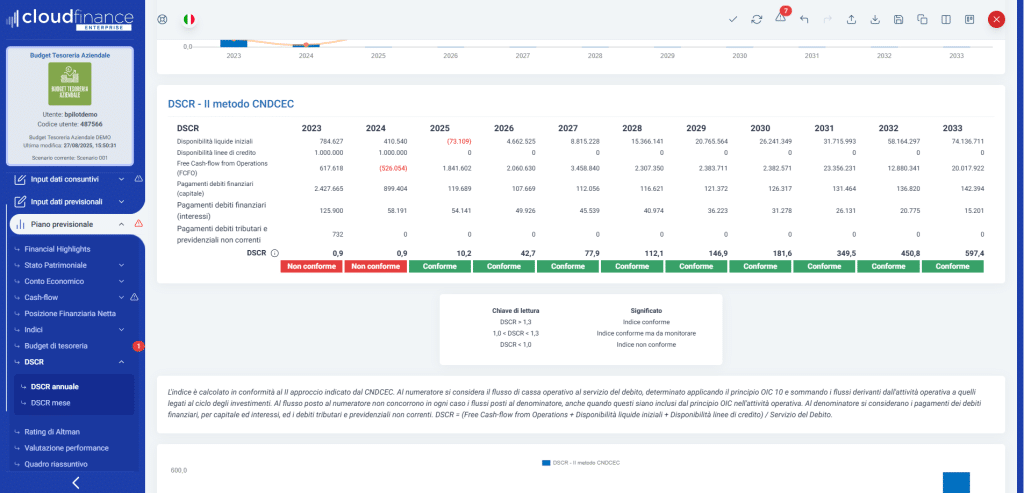Viewport: 1024px width, 493px height.
Task: Click the Italian flag language selector
Action: pos(189,19)
